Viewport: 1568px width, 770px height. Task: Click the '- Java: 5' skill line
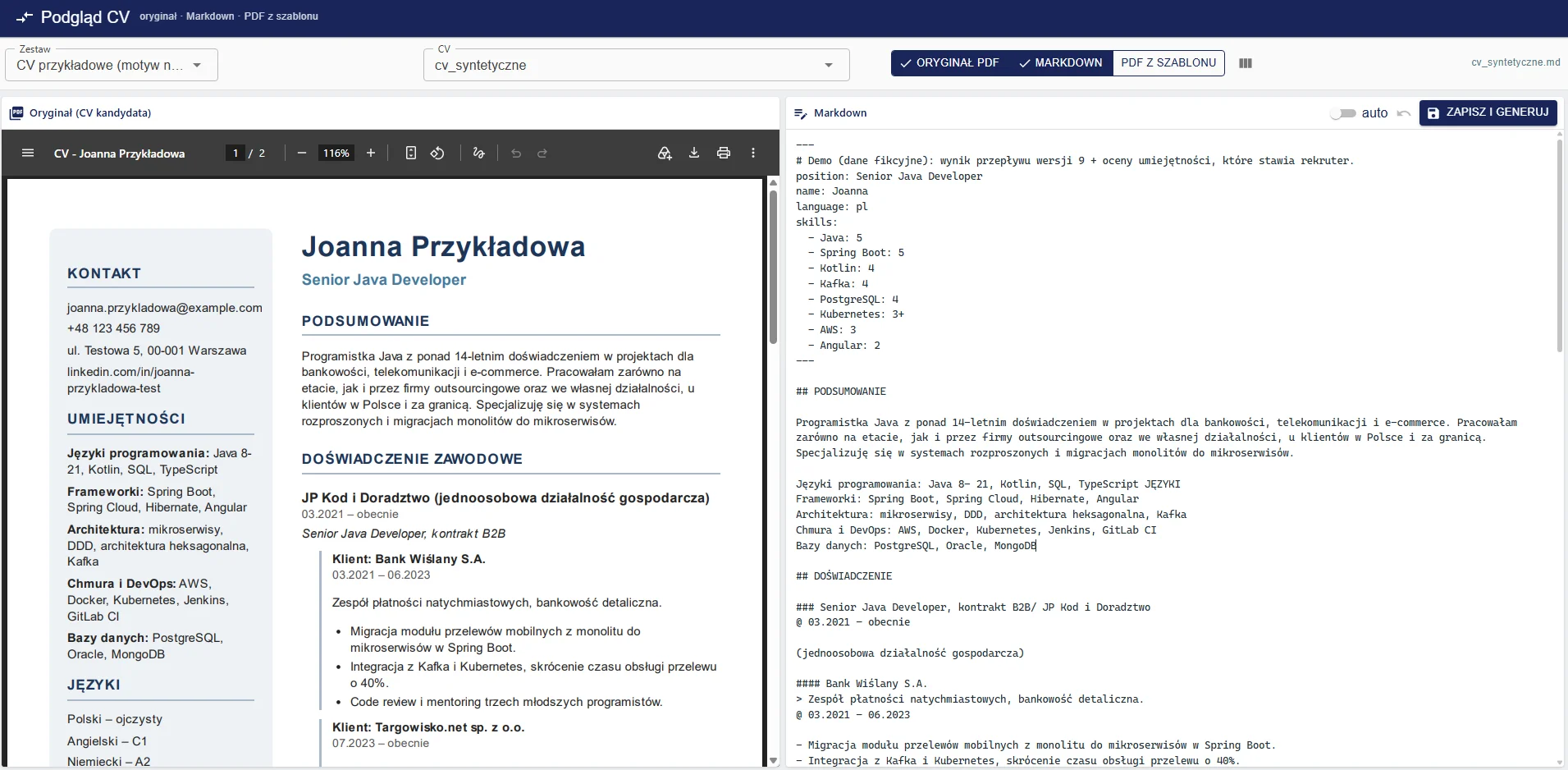pos(834,238)
